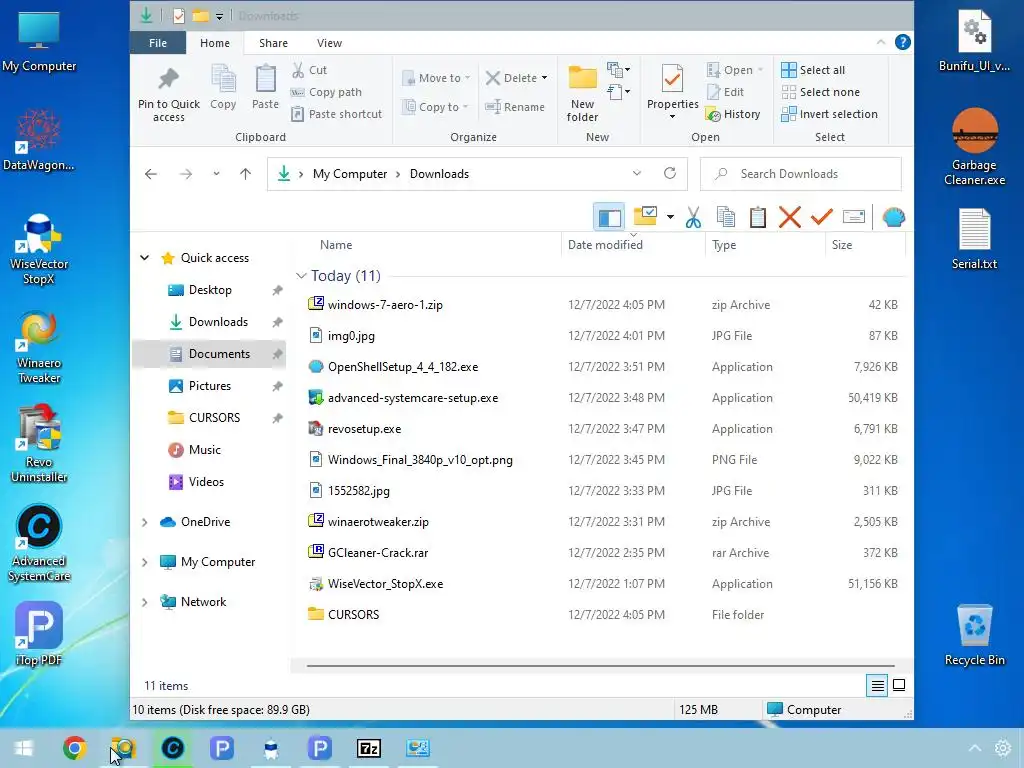Click the clipboard paste toolbar icon
Screen dimensions: 1024x768
pyautogui.click(x=758, y=217)
